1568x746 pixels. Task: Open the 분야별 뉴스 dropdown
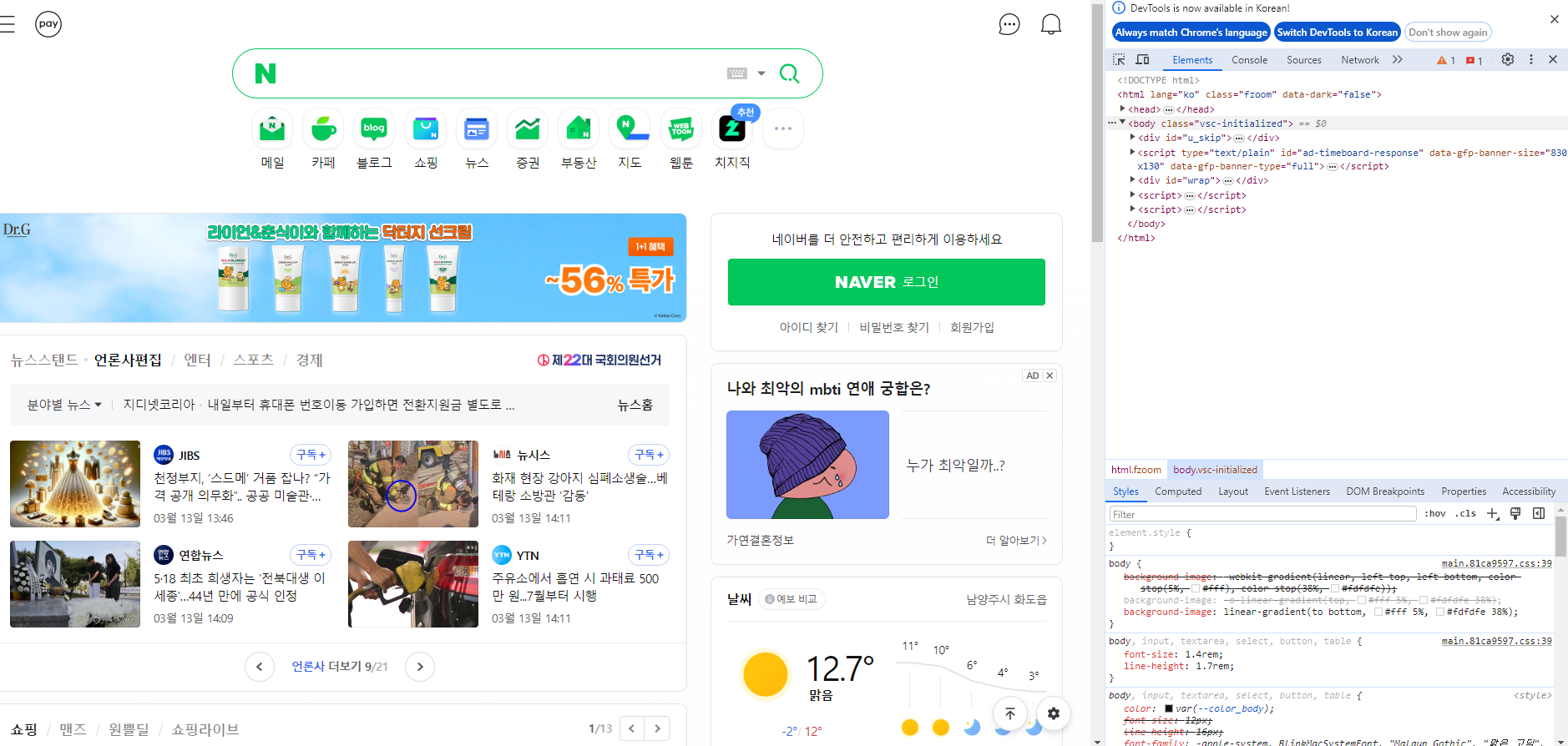tap(64, 405)
